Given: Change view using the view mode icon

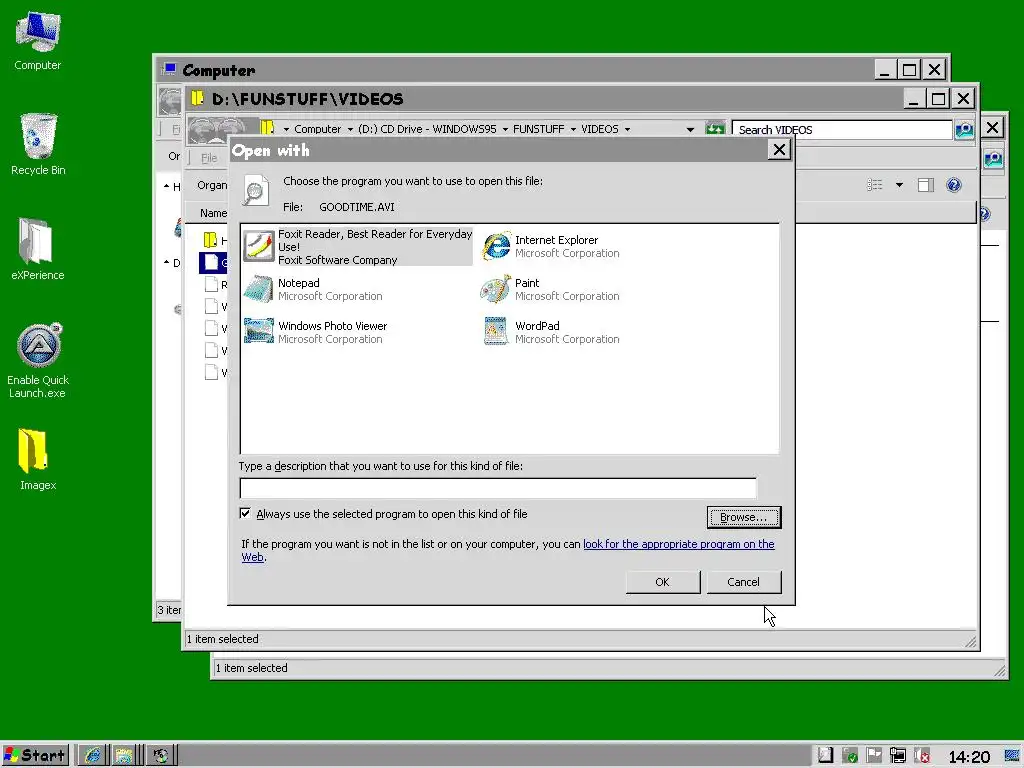Looking at the screenshot, I should [874, 185].
